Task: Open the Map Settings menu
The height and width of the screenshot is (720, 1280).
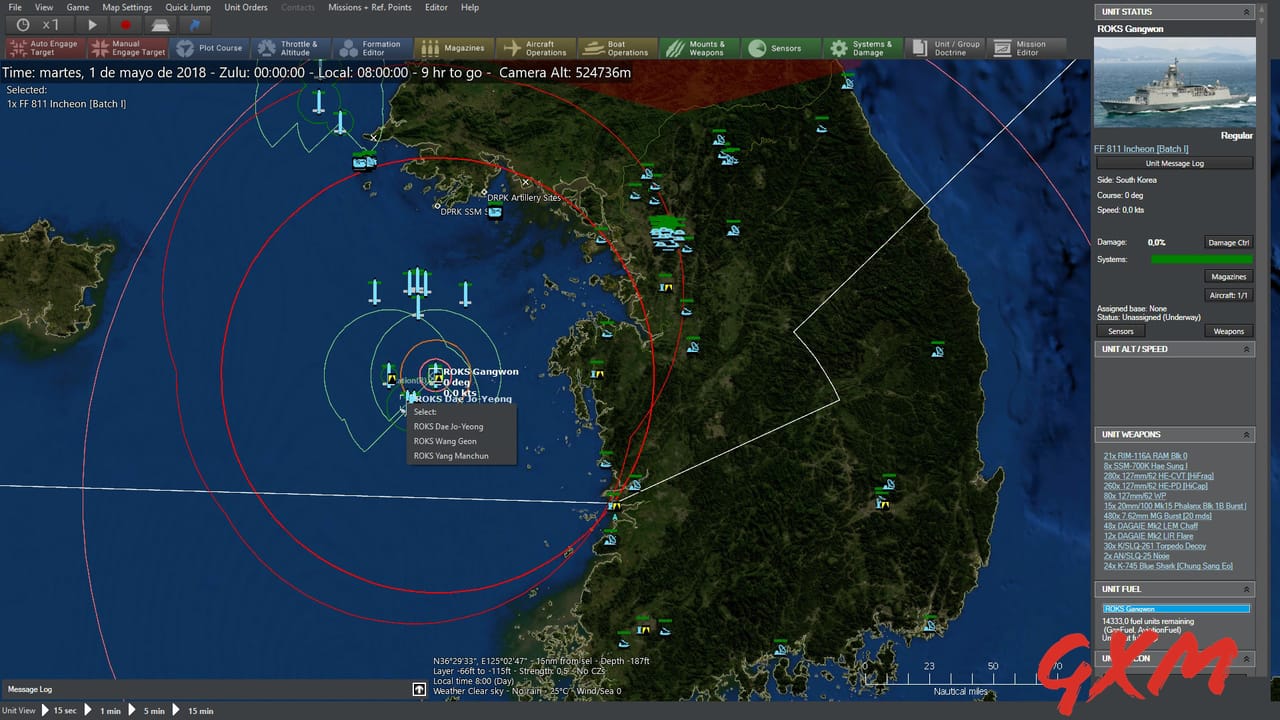Action: (x=127, y=7)
